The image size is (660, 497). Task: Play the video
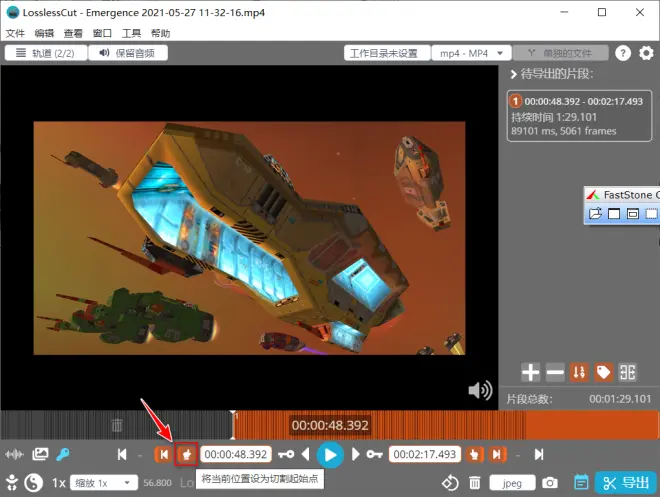point(330,455)
